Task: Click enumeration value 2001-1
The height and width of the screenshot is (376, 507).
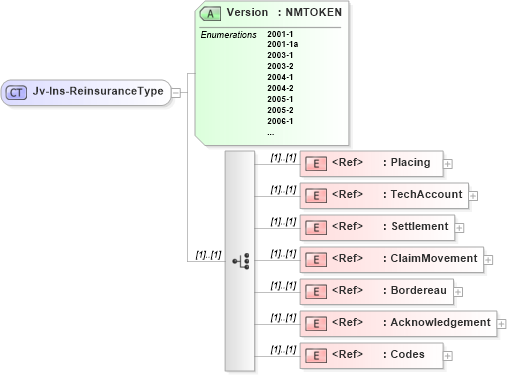Action: pyautogui.click(x=280, y=34)
